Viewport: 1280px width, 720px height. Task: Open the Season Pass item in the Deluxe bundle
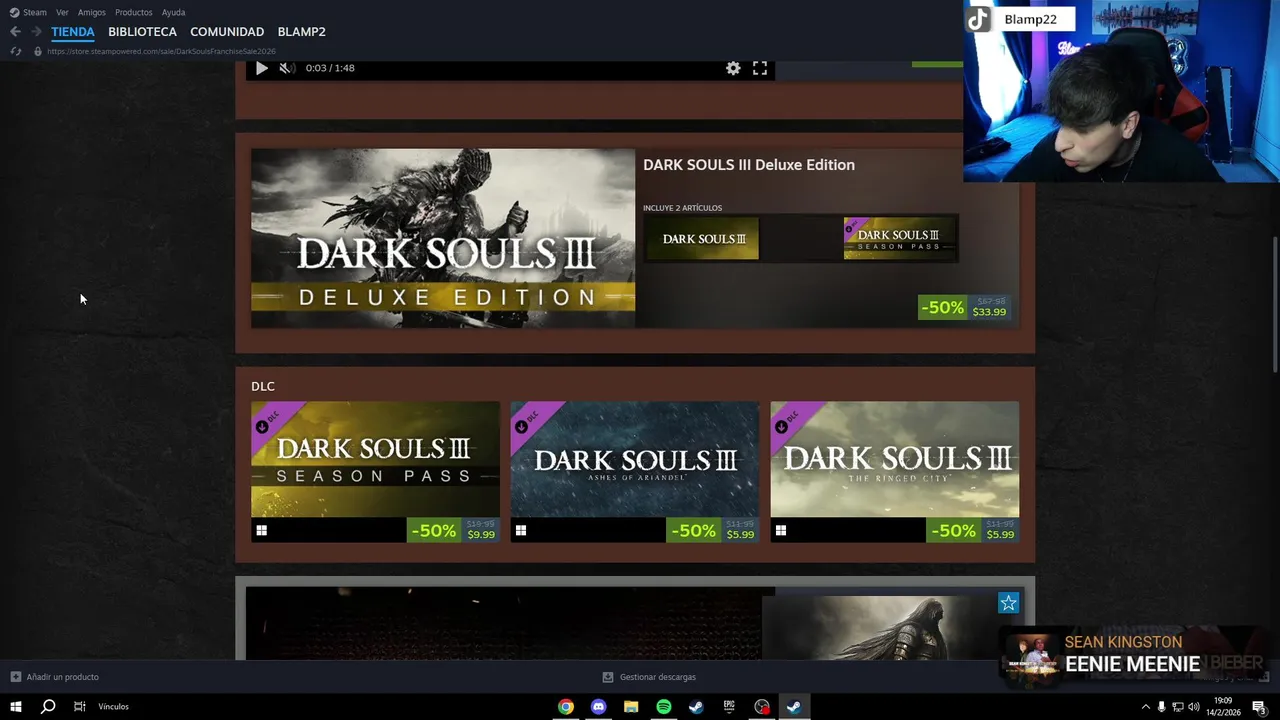pos(899,239)
